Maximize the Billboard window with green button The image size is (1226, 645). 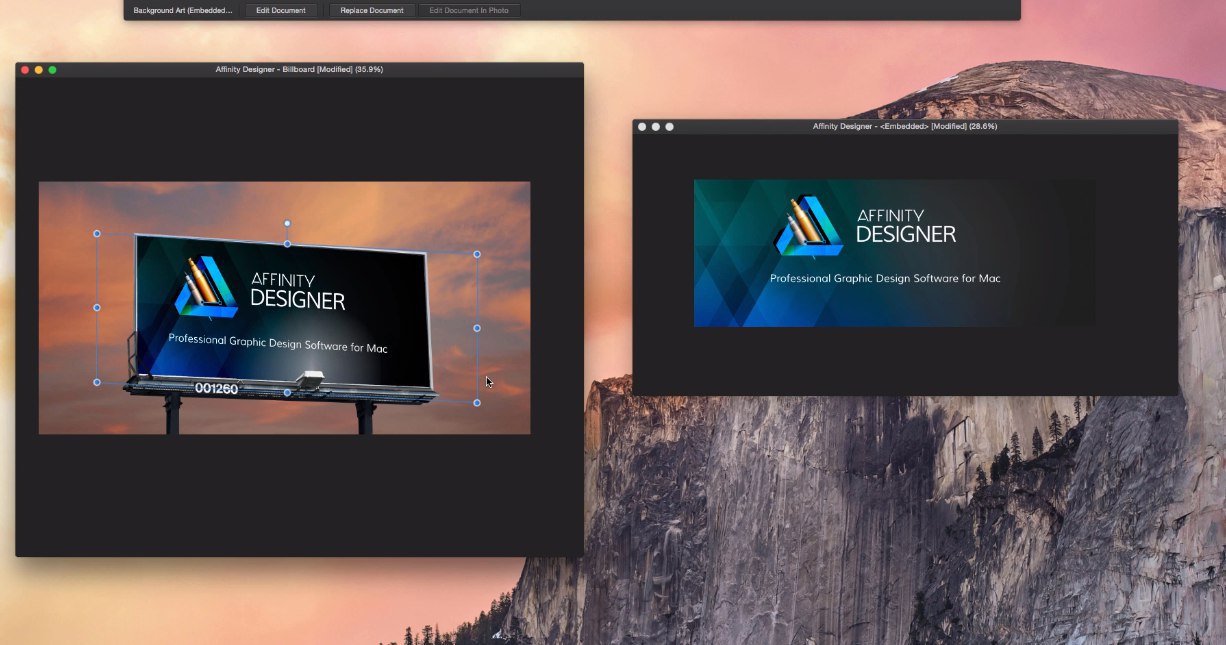[x=53, y=70]
